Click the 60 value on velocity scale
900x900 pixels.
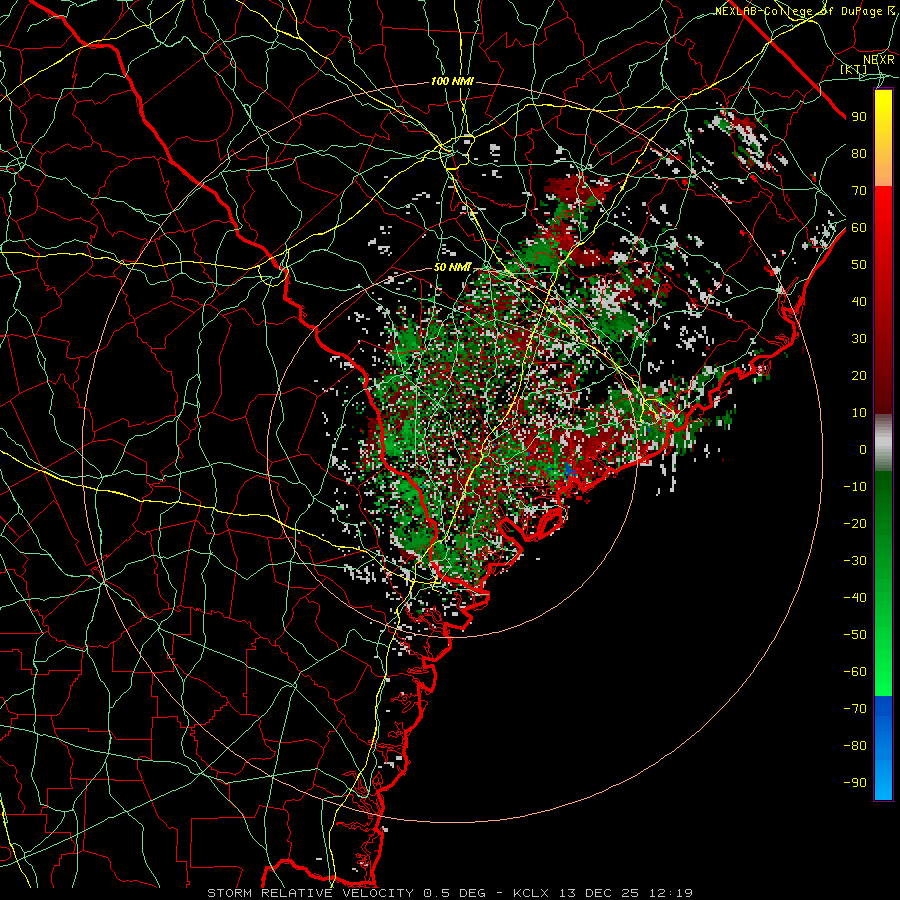pos(859,228)
